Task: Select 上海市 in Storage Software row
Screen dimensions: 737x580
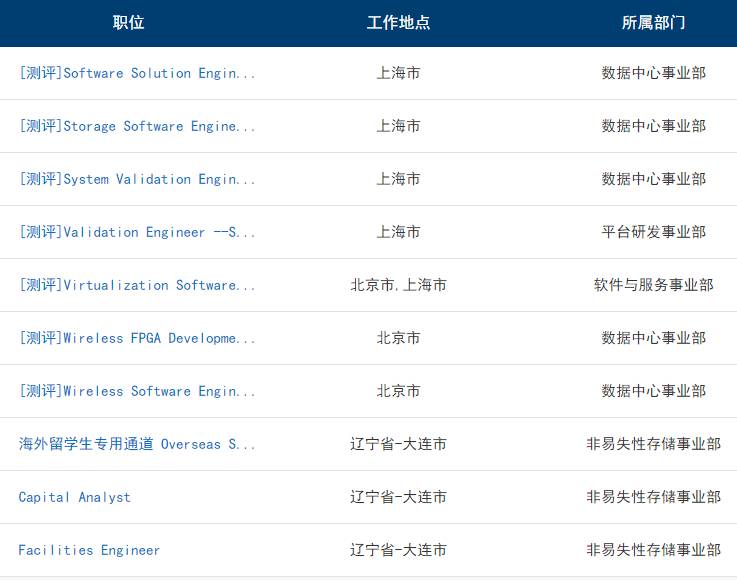Action: coord(398,126)
